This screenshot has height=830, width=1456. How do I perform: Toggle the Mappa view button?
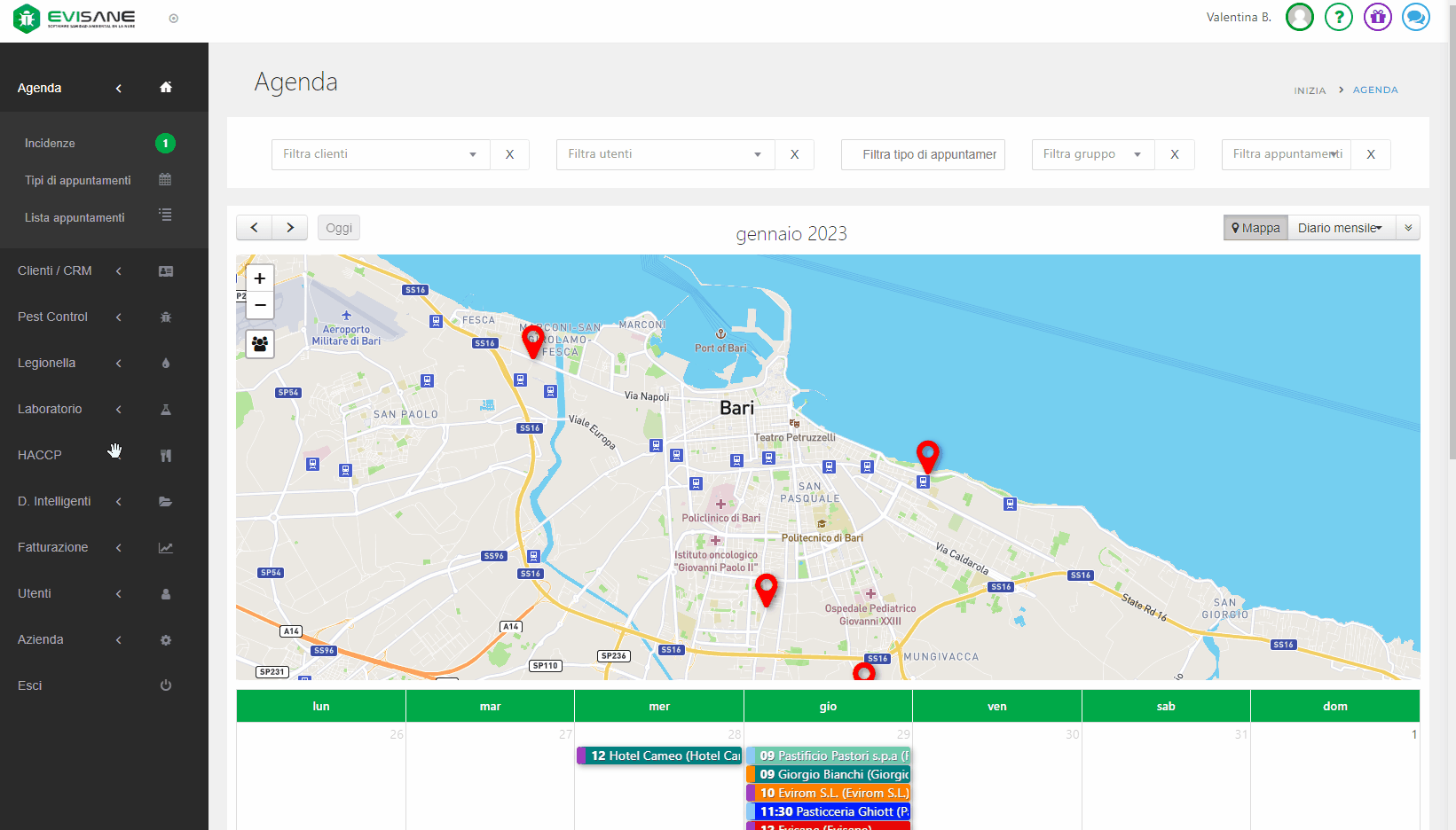pos(1255,228)
